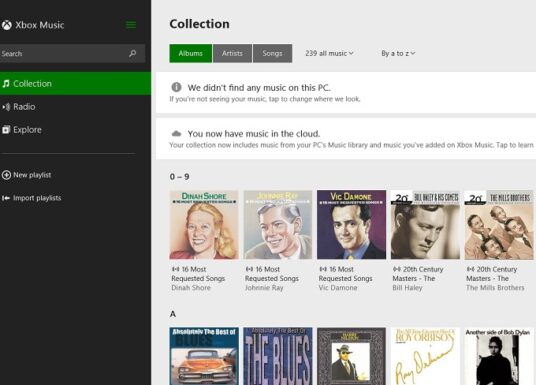The image size is (536, 385).
Task: Tap the You now have music in the cloud notice
Action: 346,138
